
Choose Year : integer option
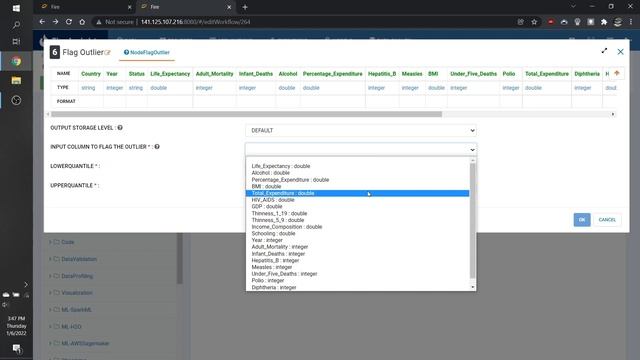pyautogui.click(x=358, y=240)
